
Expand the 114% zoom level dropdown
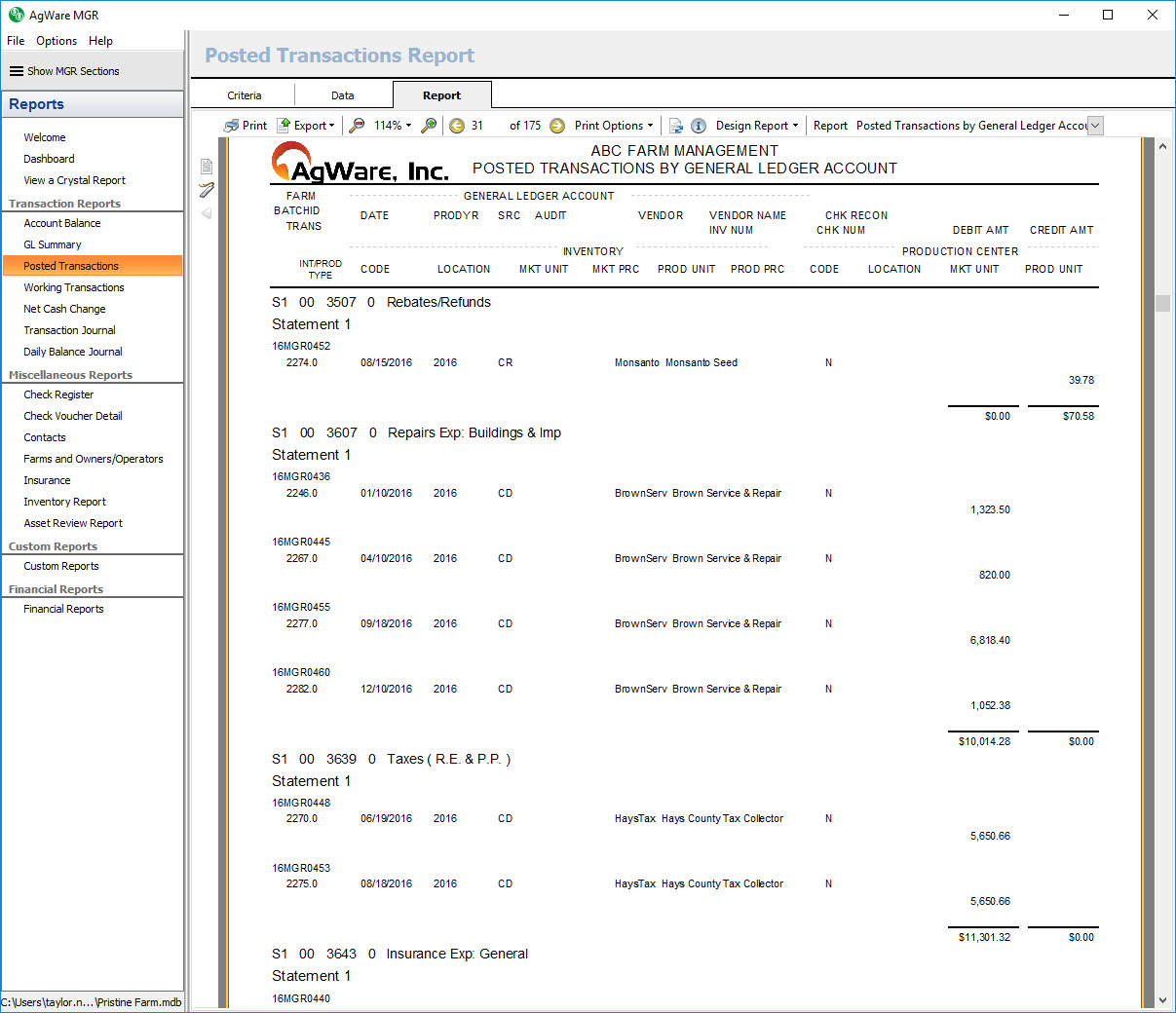pyautogui.click(x=394, y=126)
